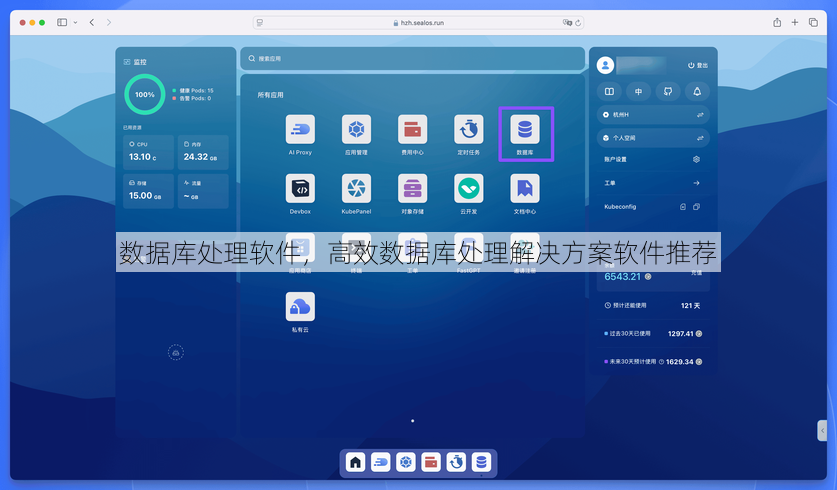
Task: Click the 告警 Pods: 0 status
Action: (x=192, y=98)
